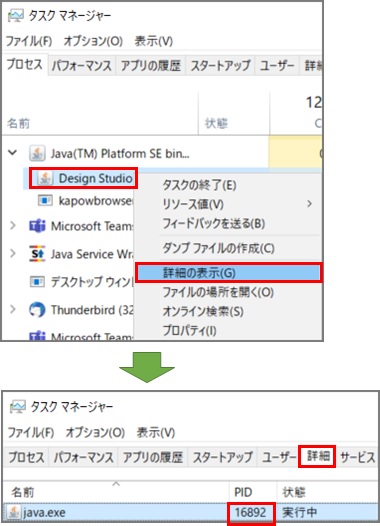Choose ダンプ ファイルの作成(C) from the context menu
380x526 pixels.
point(228,248)
